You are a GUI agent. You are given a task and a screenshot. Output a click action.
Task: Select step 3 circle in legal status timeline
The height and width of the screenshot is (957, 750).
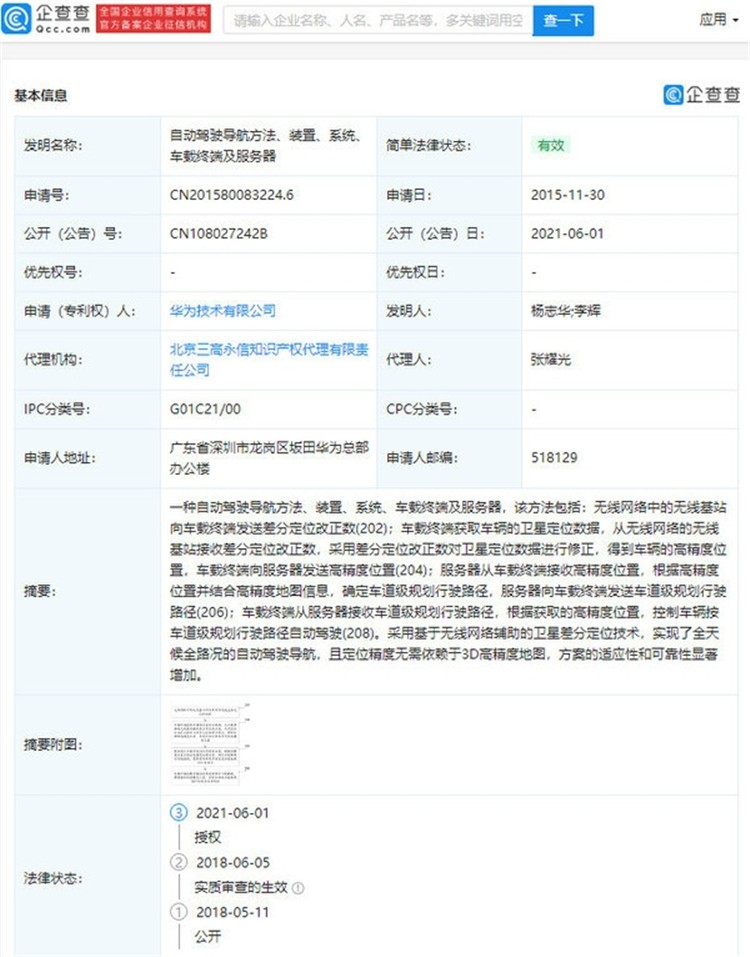[179, 812]
